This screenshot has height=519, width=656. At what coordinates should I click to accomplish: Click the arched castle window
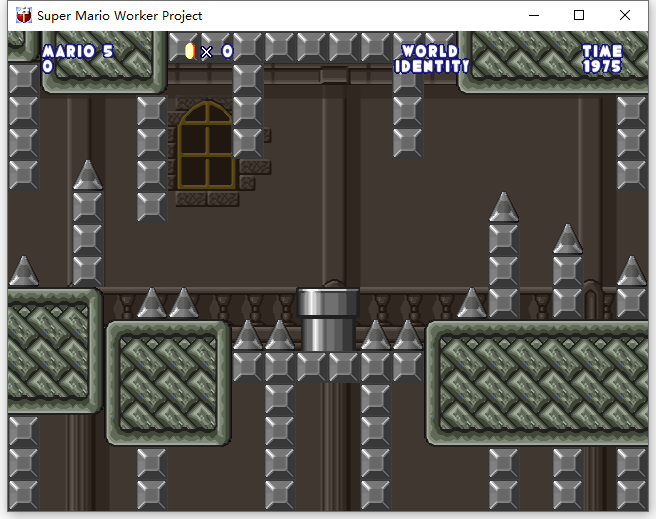[206, 145]
